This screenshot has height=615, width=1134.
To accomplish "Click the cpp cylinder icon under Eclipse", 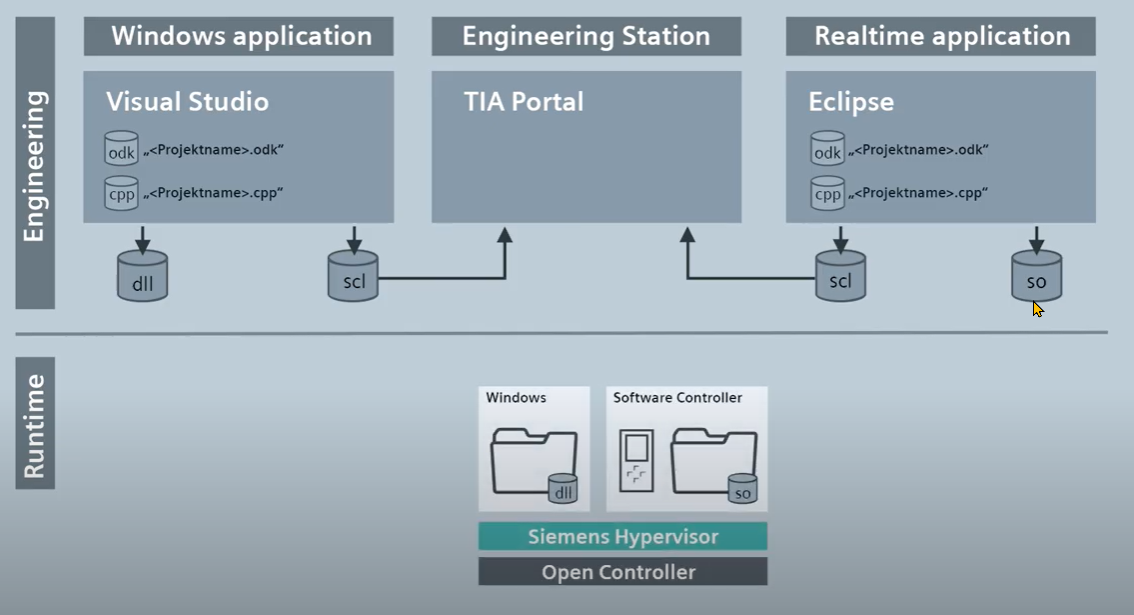I will pos(827,193).
